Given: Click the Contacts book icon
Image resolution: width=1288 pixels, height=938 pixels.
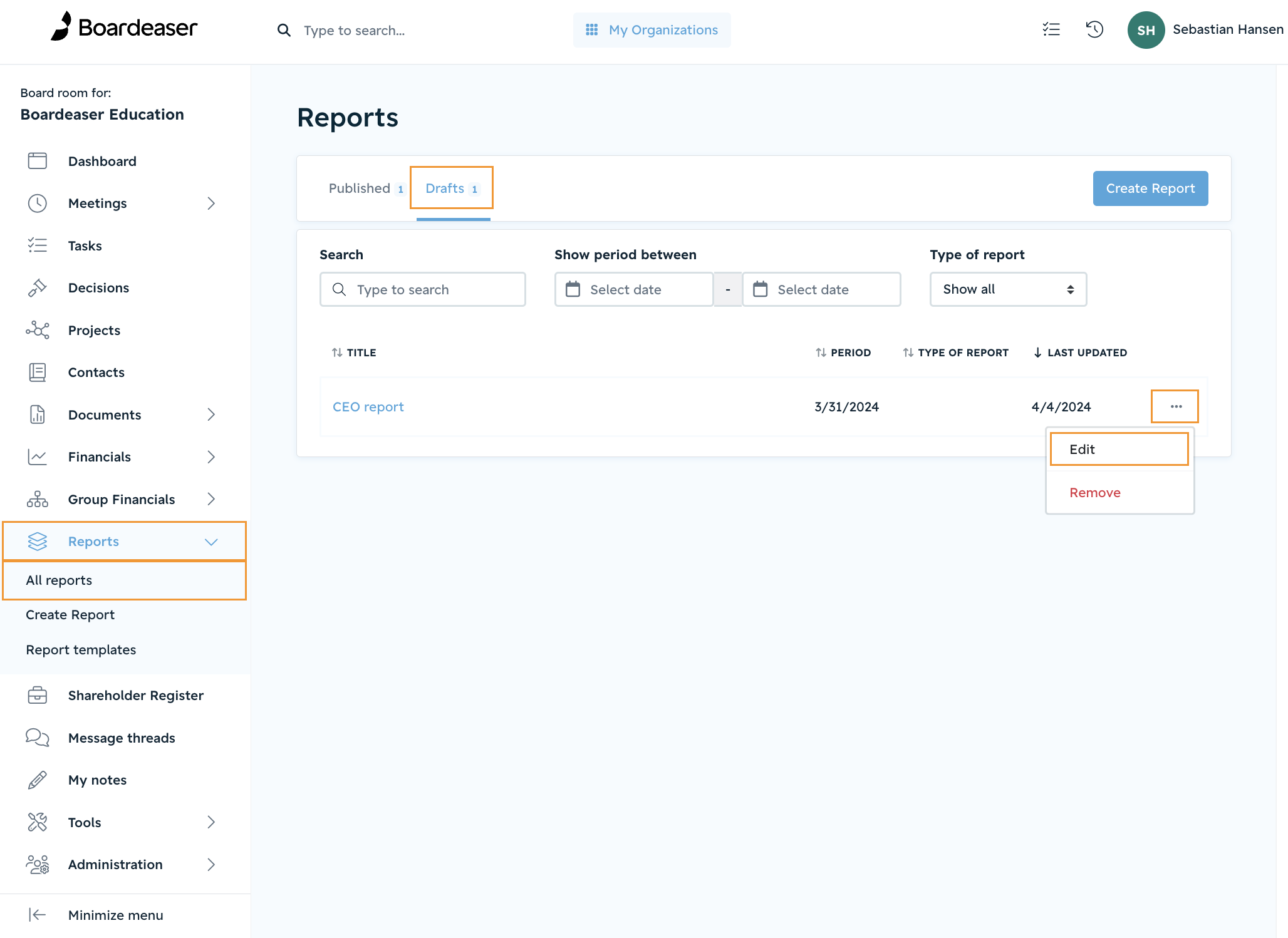Looking at the screenshot, I should pyautogui.click(x=38, y=372).
